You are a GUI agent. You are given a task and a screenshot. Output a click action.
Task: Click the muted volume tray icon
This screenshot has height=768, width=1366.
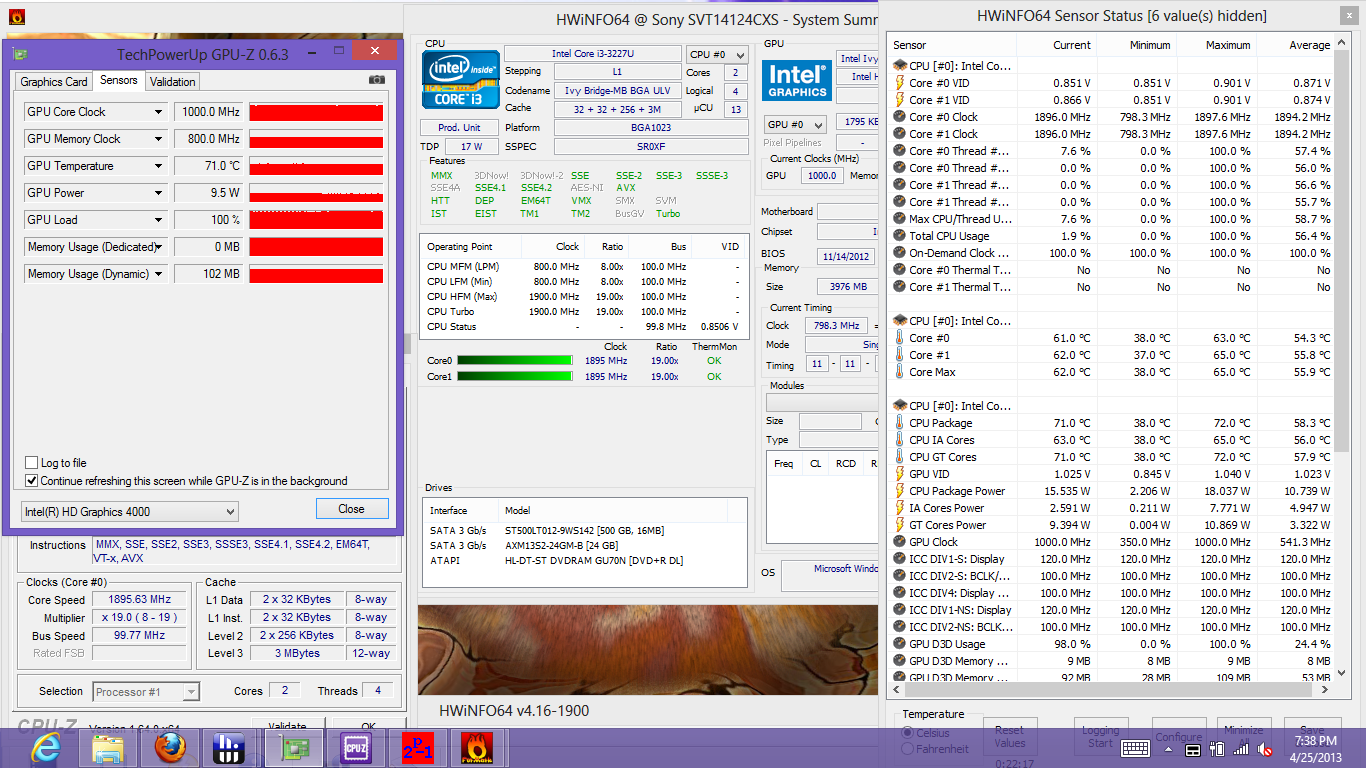pos(1265,748)
